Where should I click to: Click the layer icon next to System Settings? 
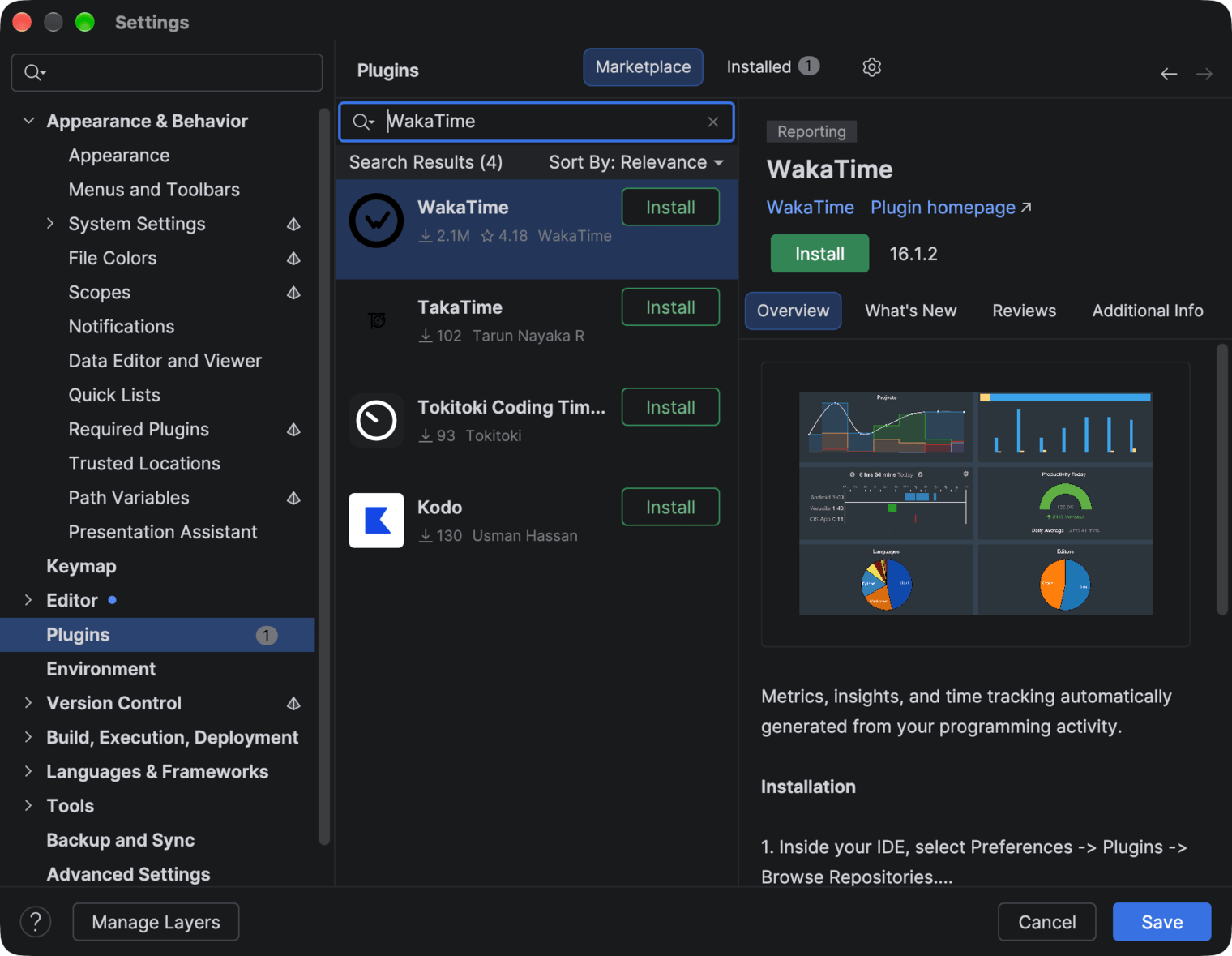coord(293,224)
